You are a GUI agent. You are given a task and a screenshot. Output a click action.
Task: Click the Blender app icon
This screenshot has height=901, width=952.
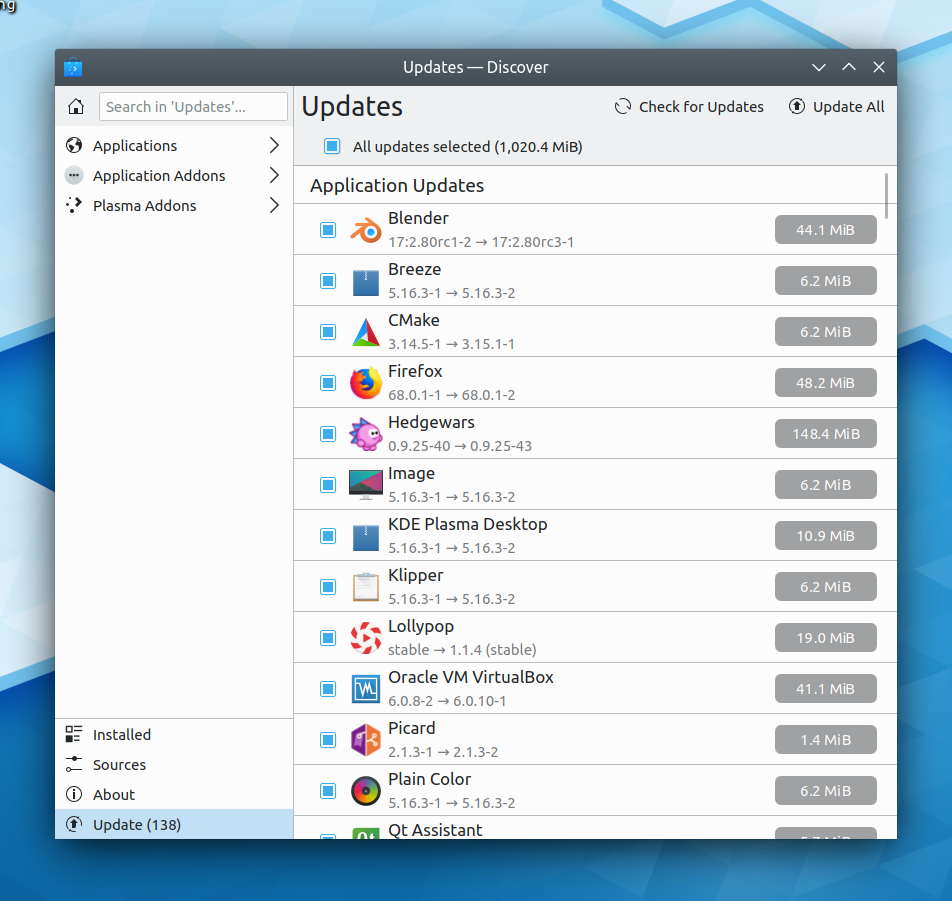coord(366,230)
